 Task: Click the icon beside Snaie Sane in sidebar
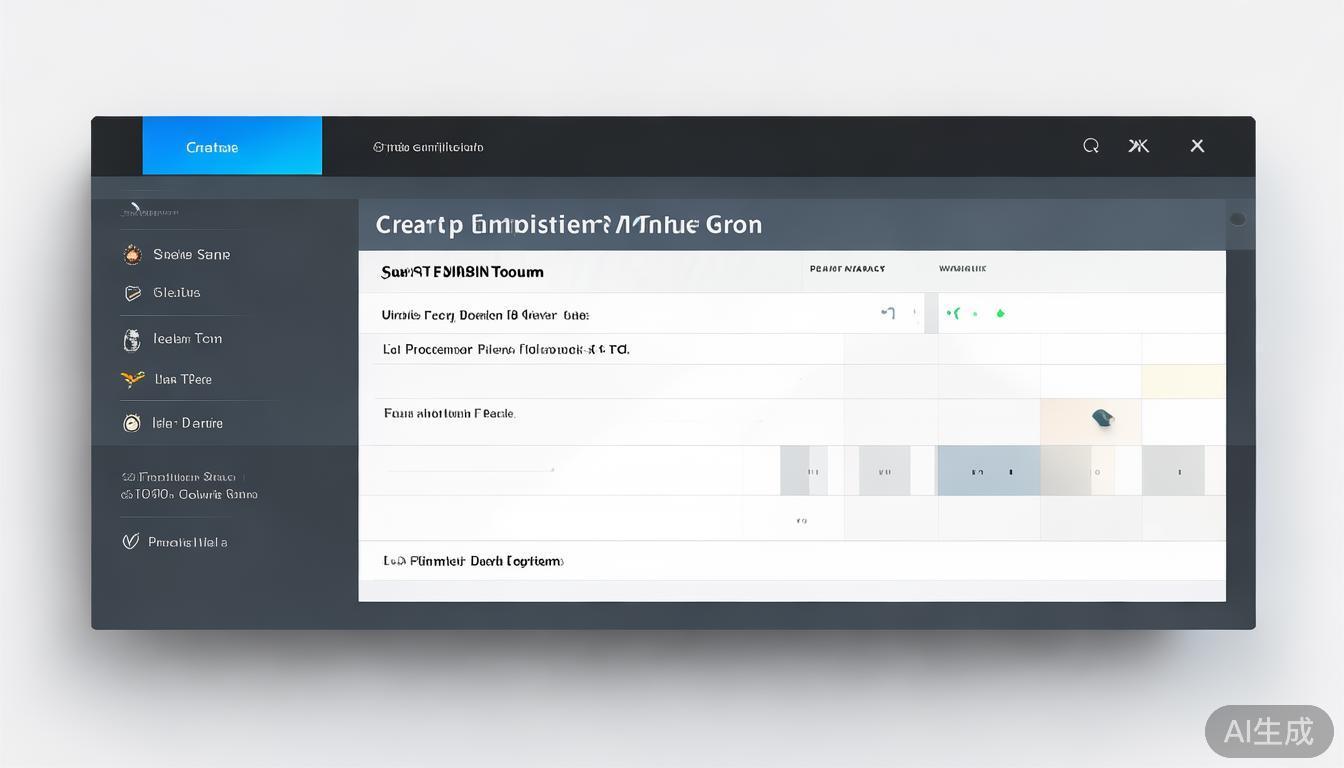coord(132,255)
